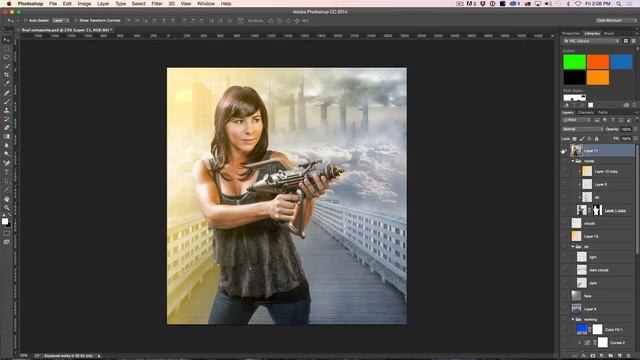640x360 pixels.
Task: Select the Horizontal Type tool
Action: pyautogui.click(x=7, y=172)
